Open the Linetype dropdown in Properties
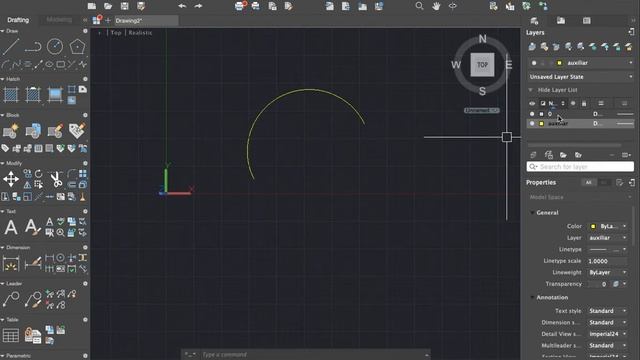The width and height of the screenshot is (640, 360). pyautogui.click(x=607, y=249)
